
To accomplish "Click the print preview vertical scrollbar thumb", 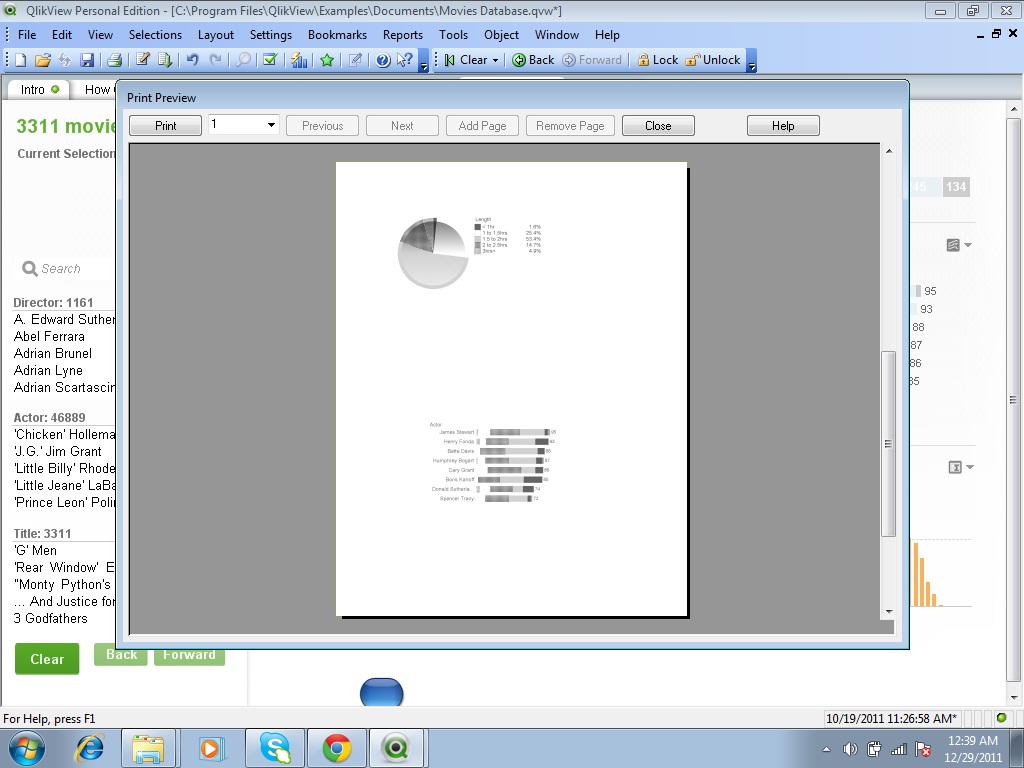I will coord(888,444).
